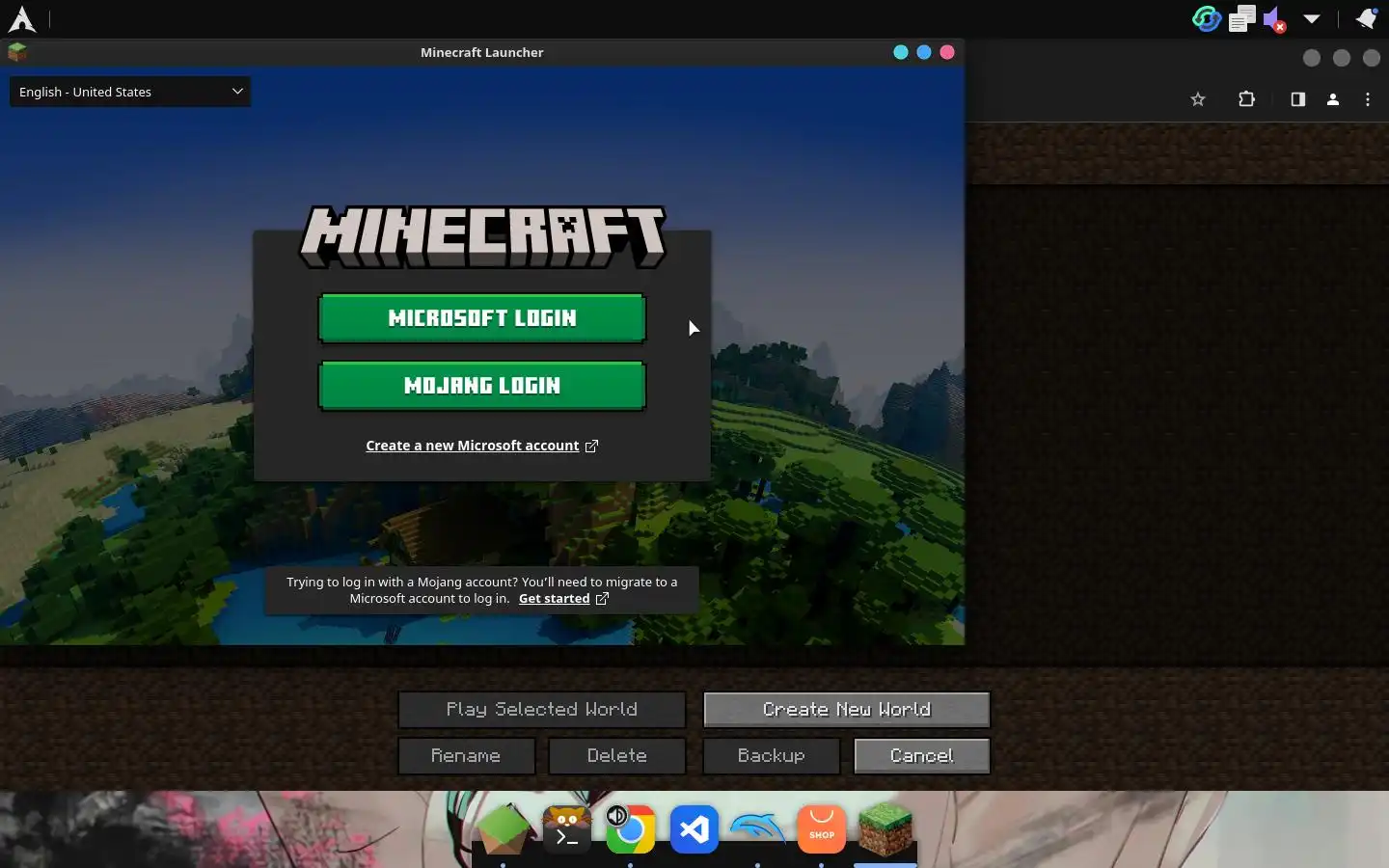Click the Backup world button
The image size is (1389, 868).
(x=772, y=756)
